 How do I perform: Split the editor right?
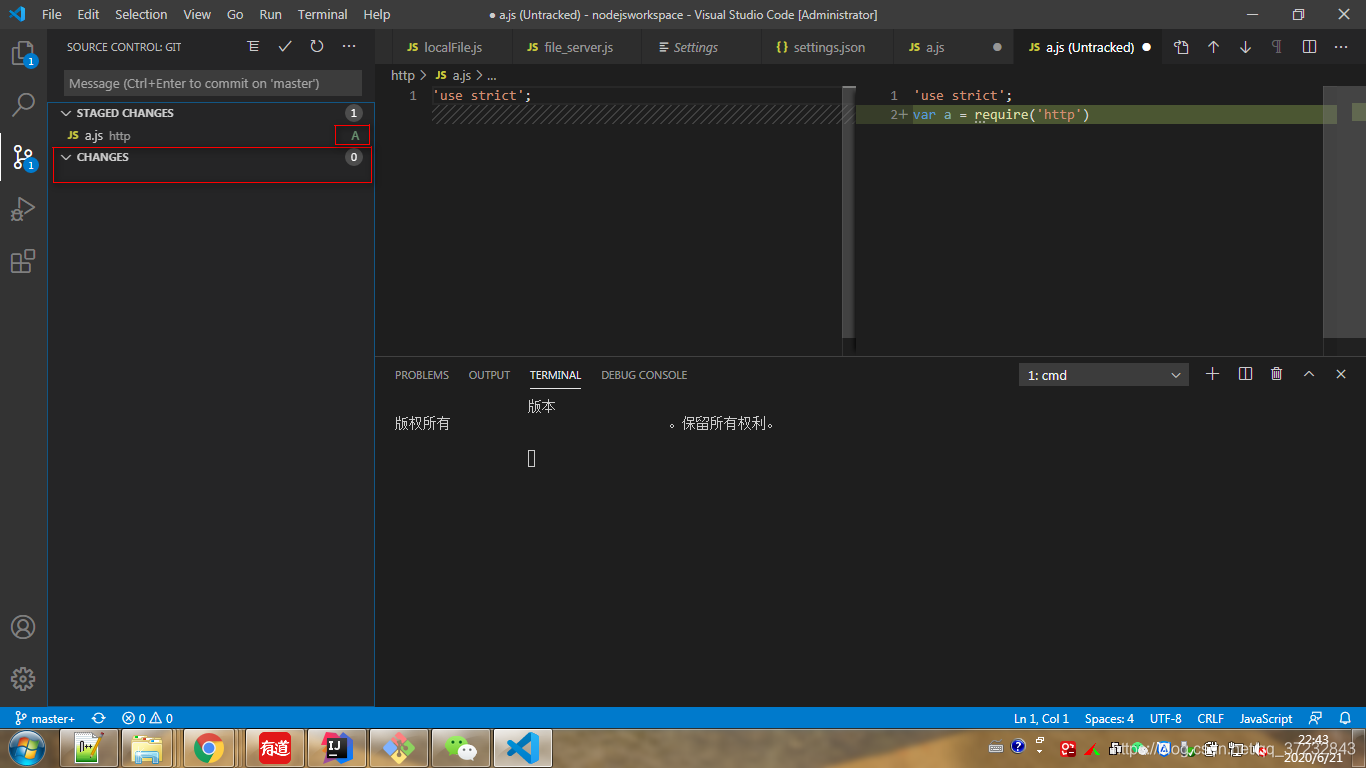[1309, 47]
